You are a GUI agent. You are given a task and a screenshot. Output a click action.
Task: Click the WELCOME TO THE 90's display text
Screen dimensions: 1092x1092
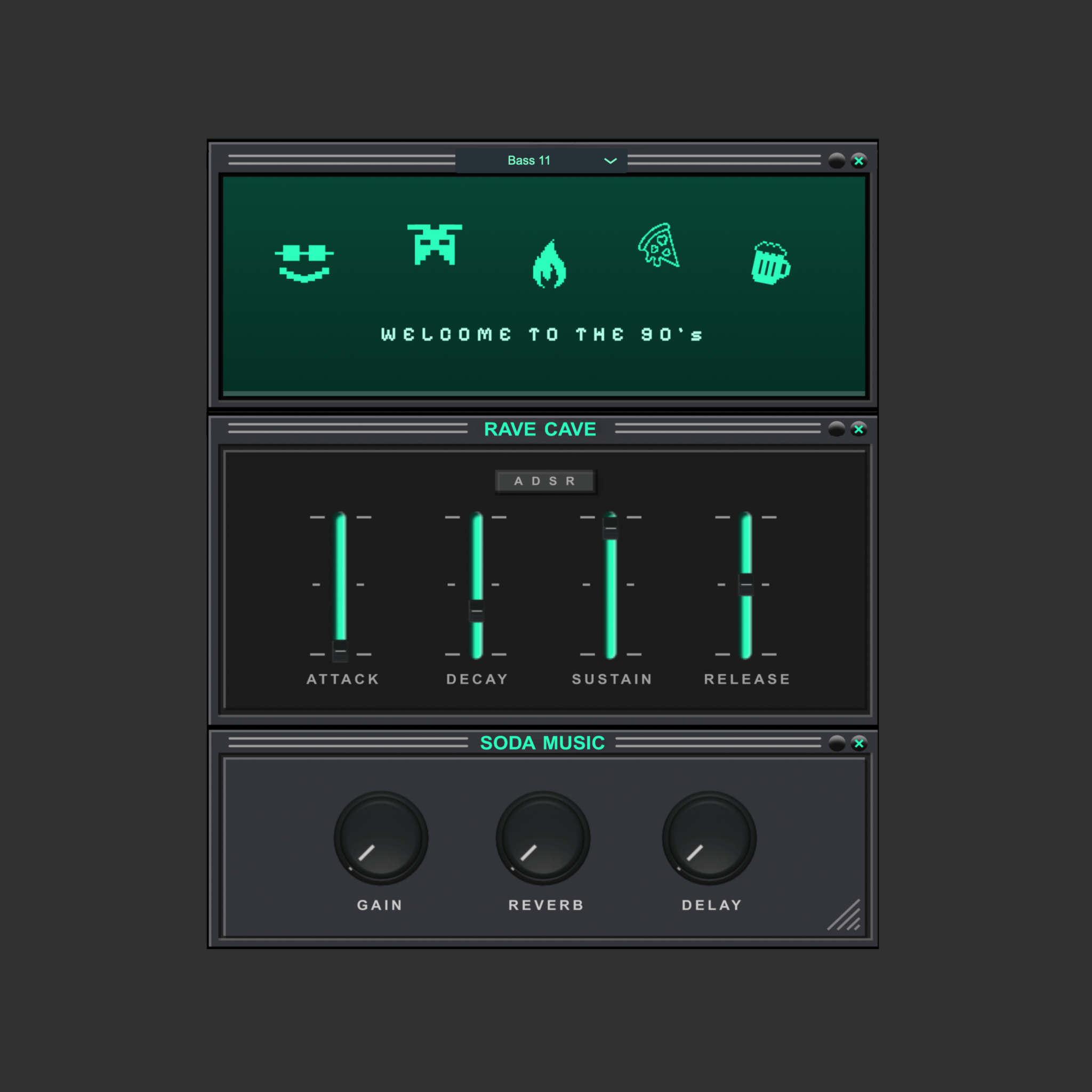tap(541, 334)
